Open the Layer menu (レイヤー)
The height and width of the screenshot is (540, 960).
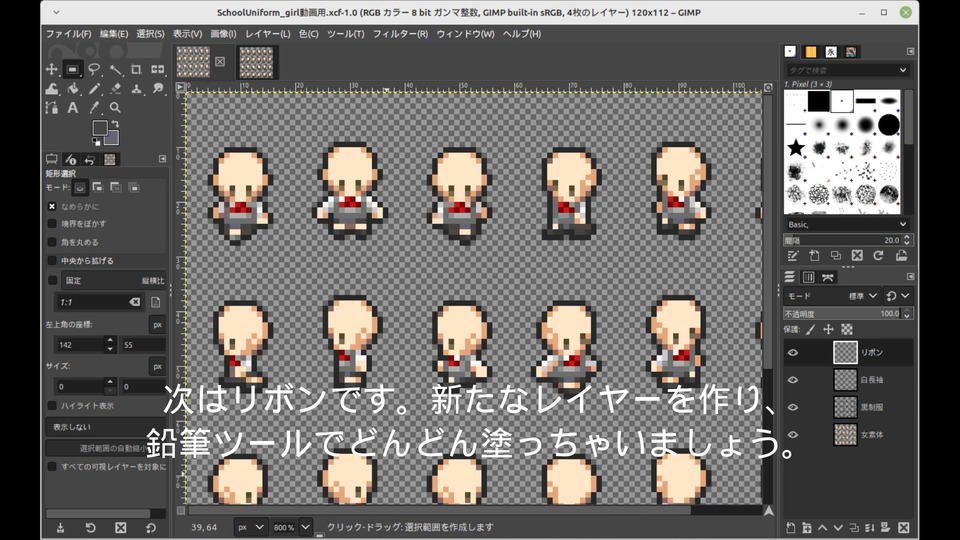click(x=268, y=34)
